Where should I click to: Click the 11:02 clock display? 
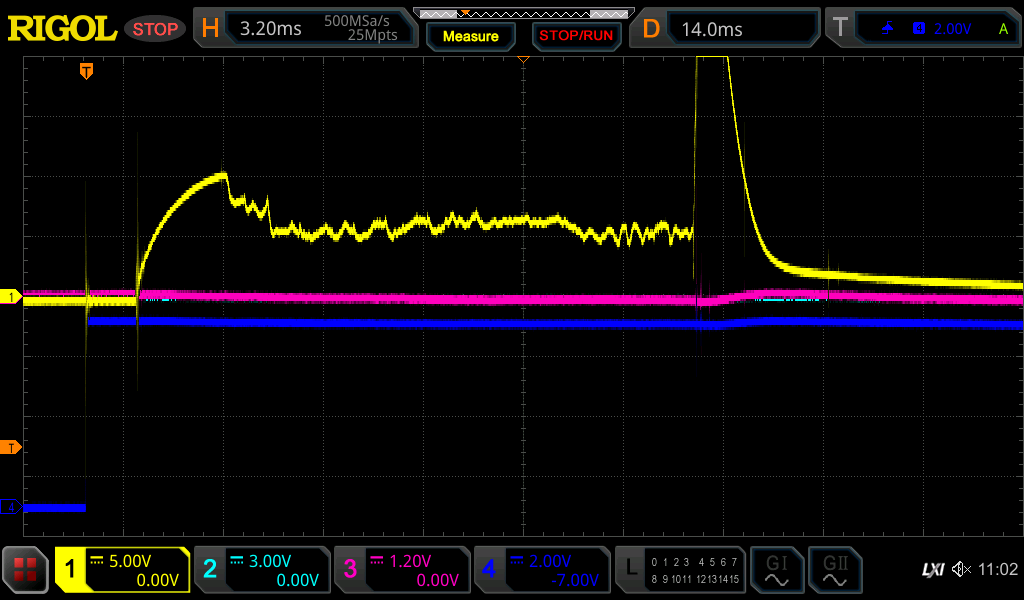tap(997, 570)
